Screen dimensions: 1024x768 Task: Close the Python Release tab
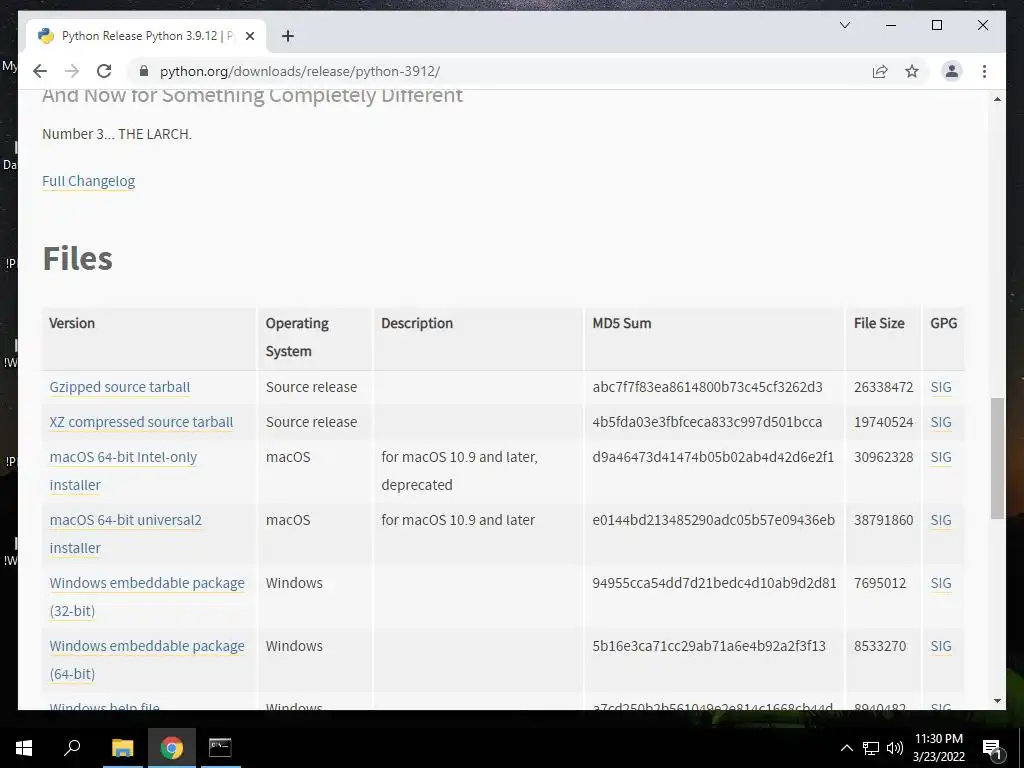(249, 36)
